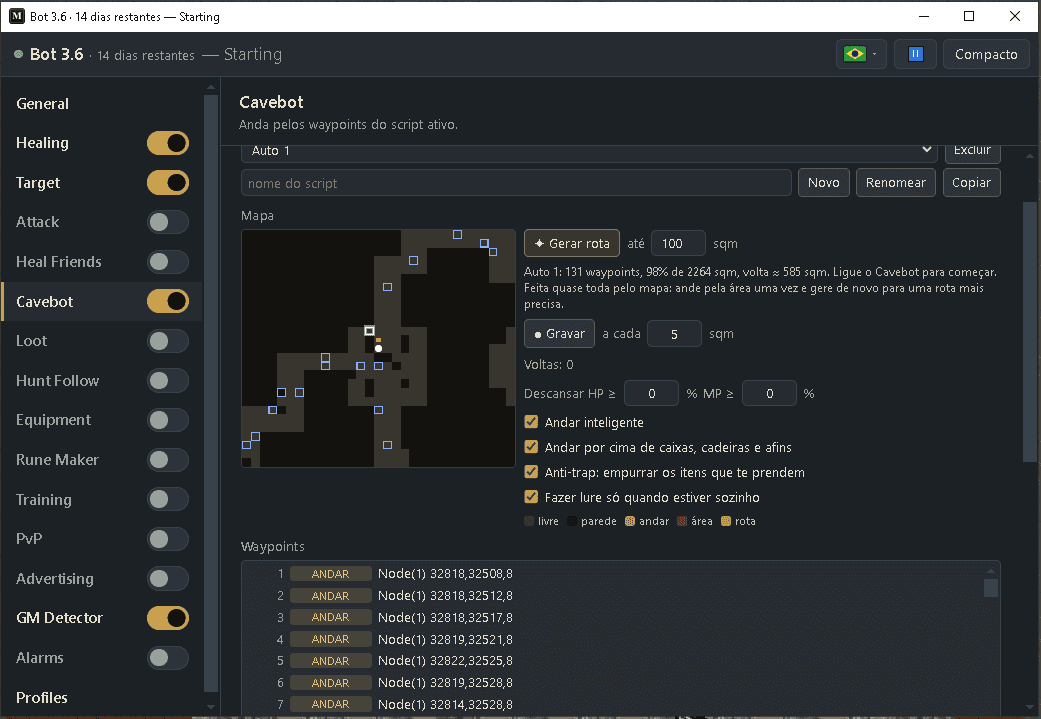Click the andar legend color swatch
The height and width of the screenshot is (719, 1041).
629,521
